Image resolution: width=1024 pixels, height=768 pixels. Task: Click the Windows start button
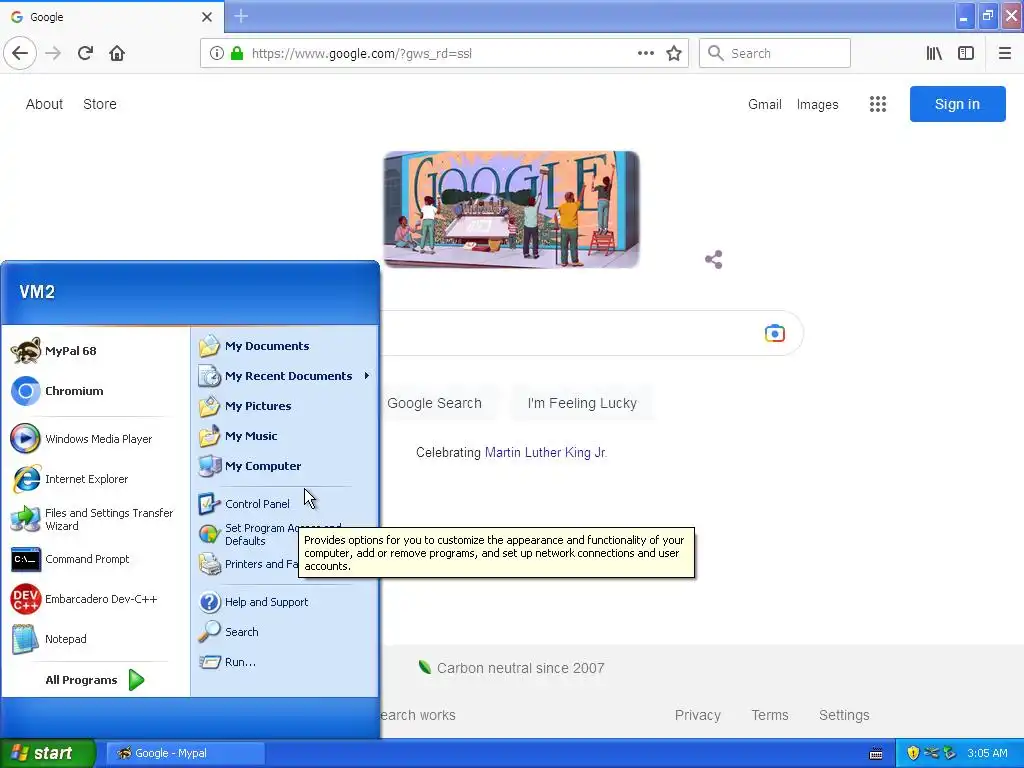click(48, 753)
